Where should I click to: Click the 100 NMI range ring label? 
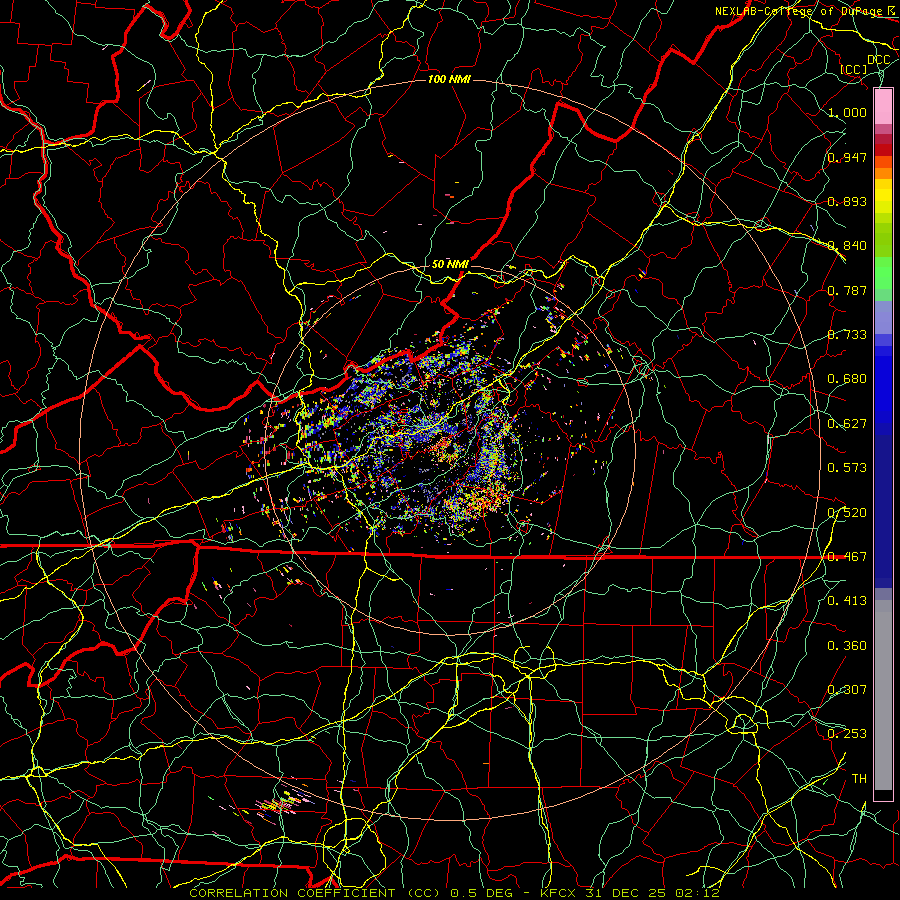point(449,79)
